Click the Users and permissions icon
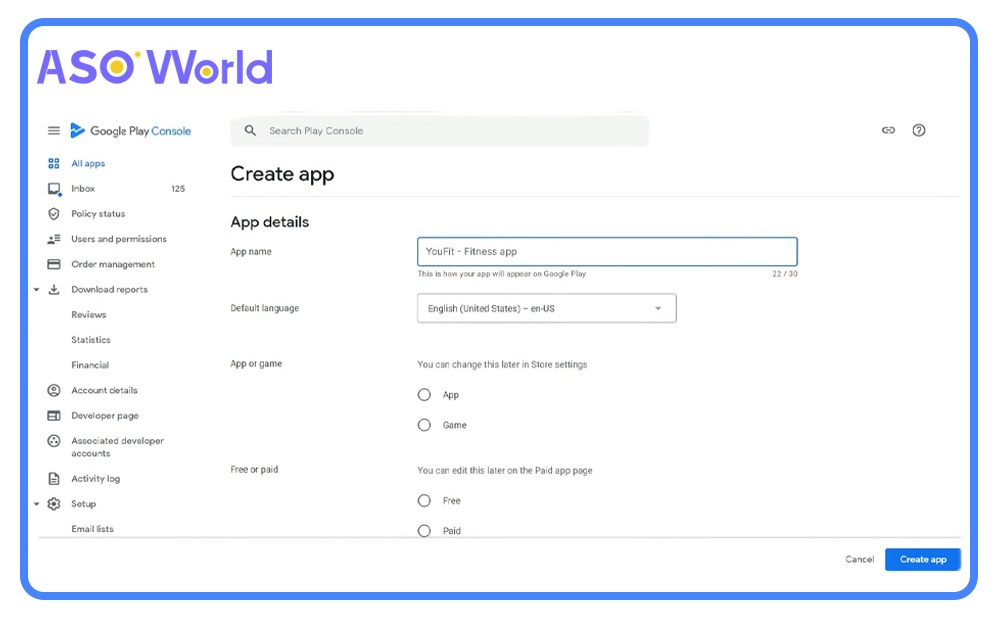This screenshot has height=627, width=998. pos(54,239)
